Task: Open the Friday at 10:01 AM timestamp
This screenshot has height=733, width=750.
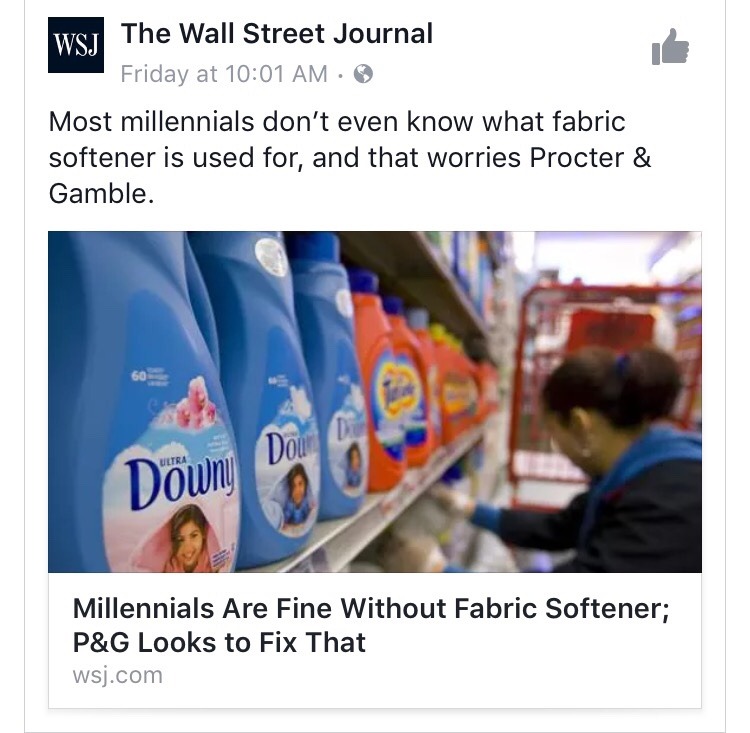Action: [224, 74]
